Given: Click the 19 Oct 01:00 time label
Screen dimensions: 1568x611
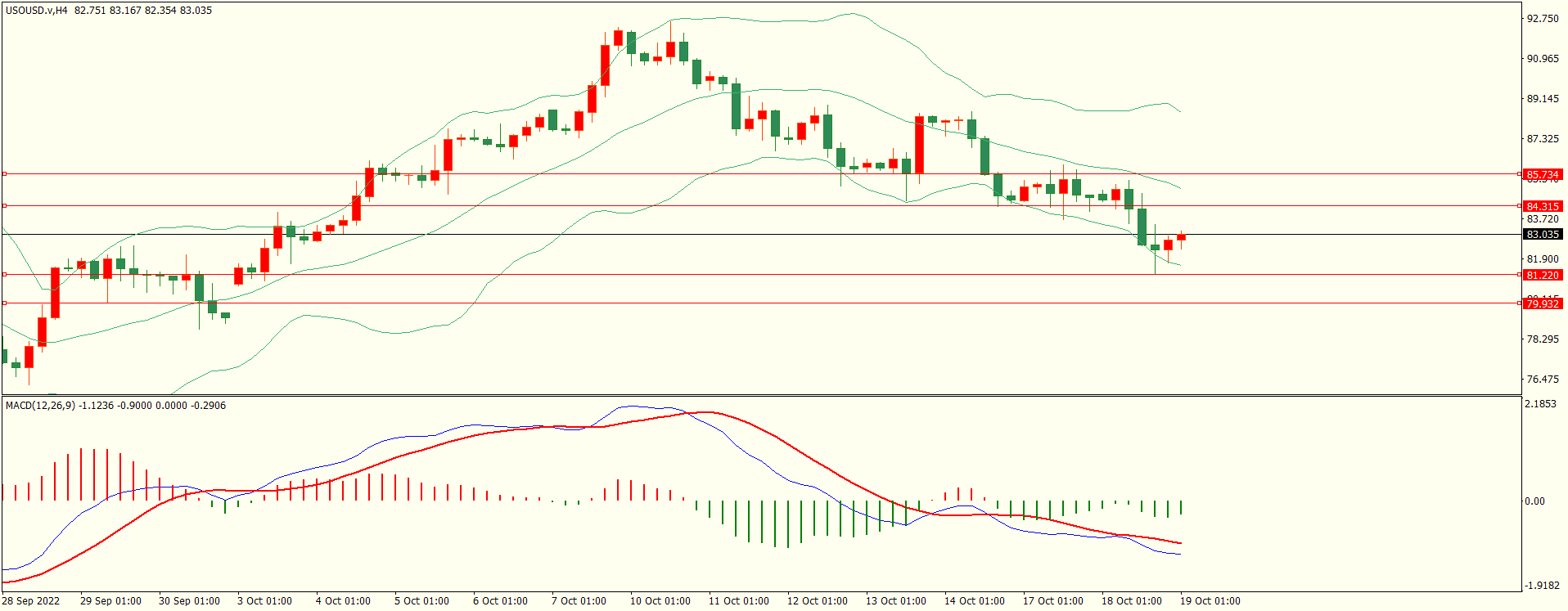Looking at the screenshot, I should [1210, 601].
